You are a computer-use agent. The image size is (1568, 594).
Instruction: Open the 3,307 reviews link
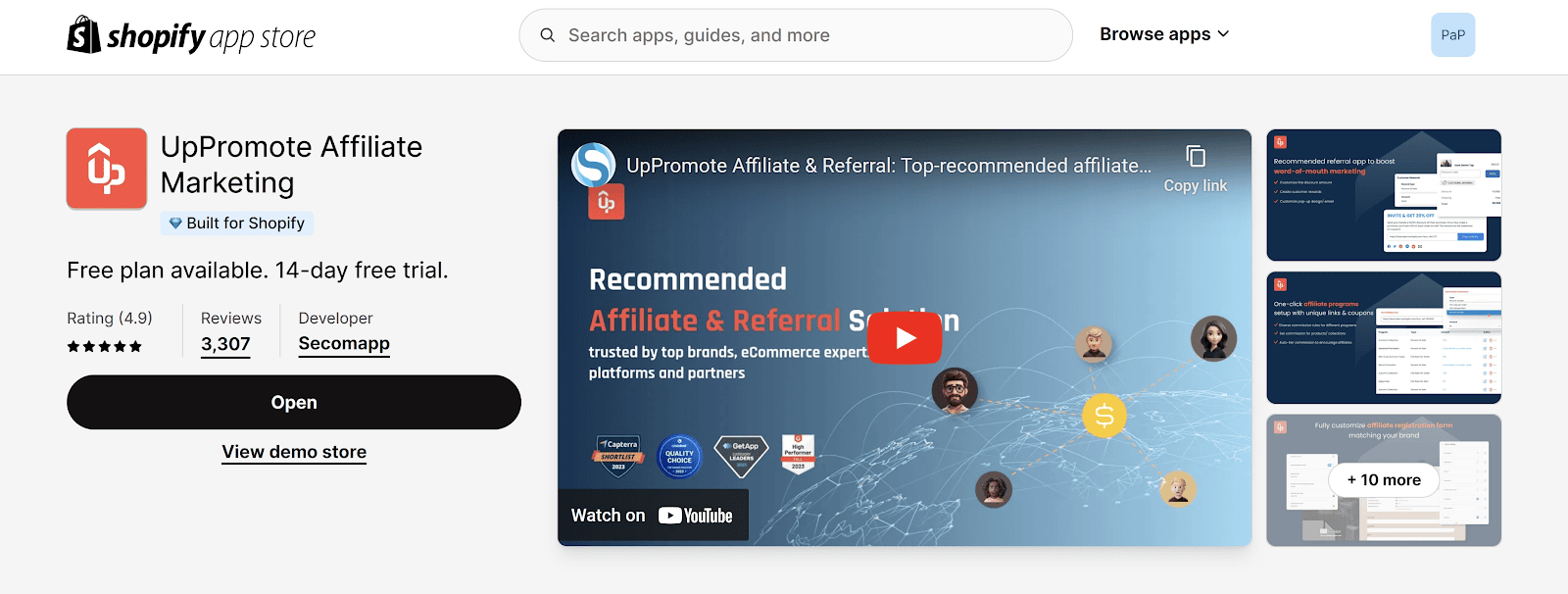(225, 344)
